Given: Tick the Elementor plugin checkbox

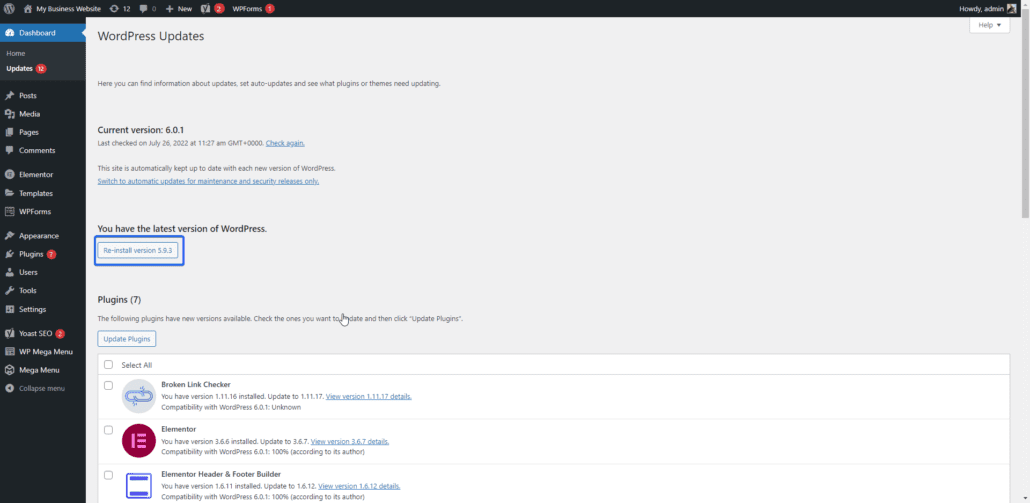Looking at the screenshot, I should pos(108,430).
